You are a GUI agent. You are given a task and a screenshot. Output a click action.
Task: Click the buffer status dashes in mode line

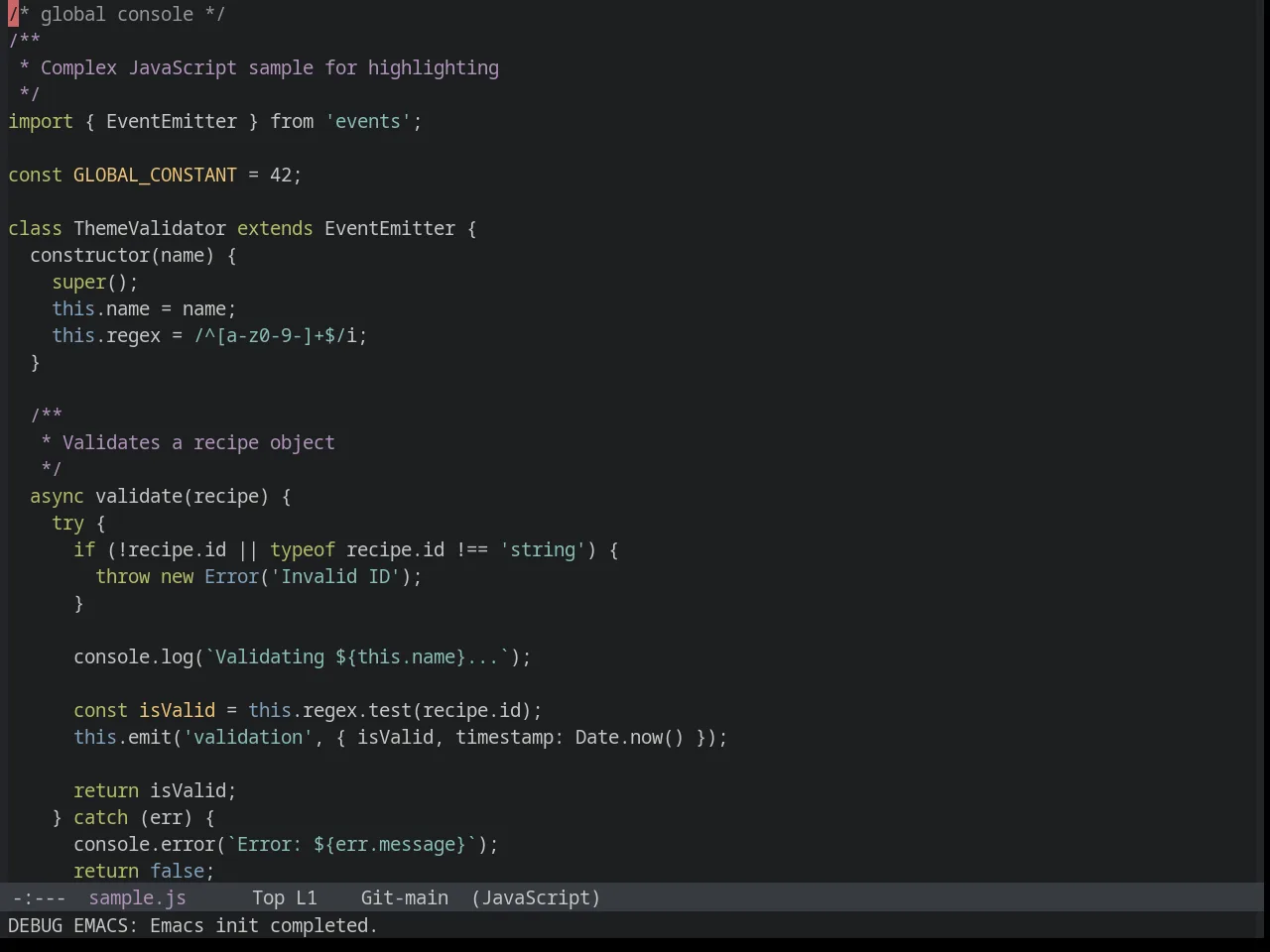39,897
